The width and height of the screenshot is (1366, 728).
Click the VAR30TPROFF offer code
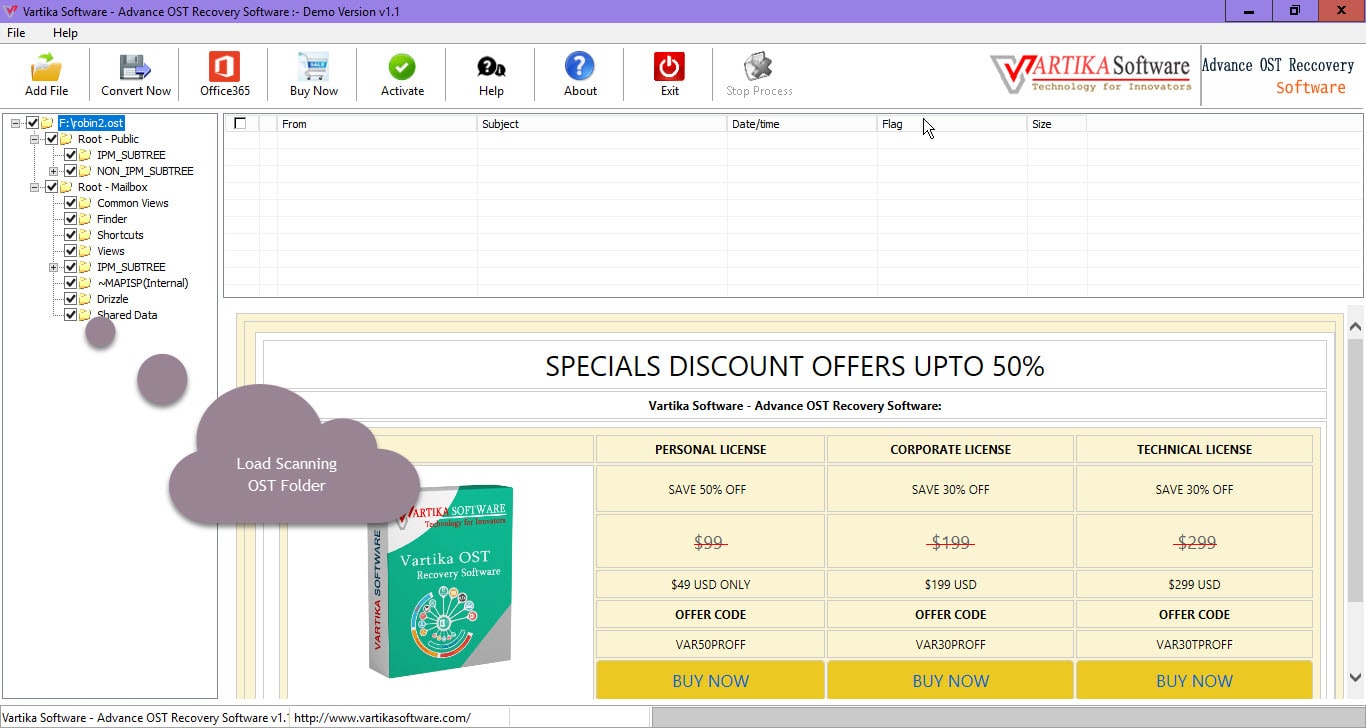[1194, 645]
